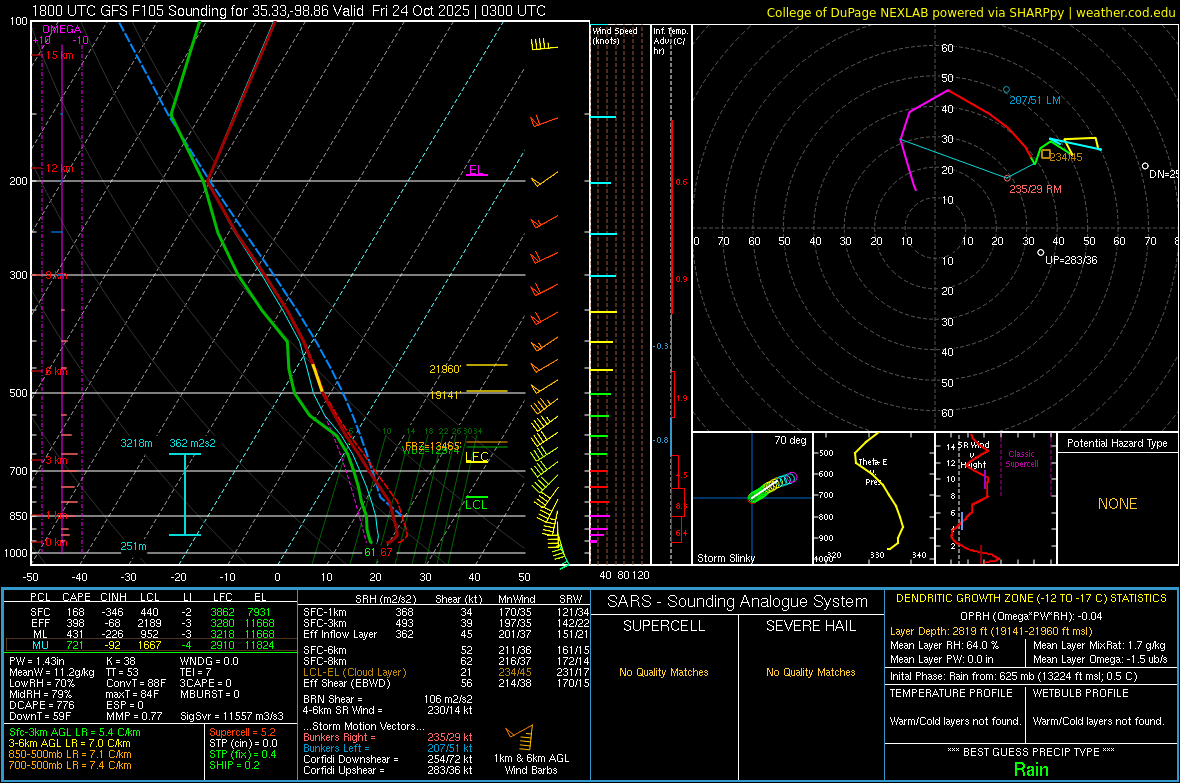Click the orange 234/45 cloud-layer wind square
The image size is (1180, 783).
tap(1046, 154)
